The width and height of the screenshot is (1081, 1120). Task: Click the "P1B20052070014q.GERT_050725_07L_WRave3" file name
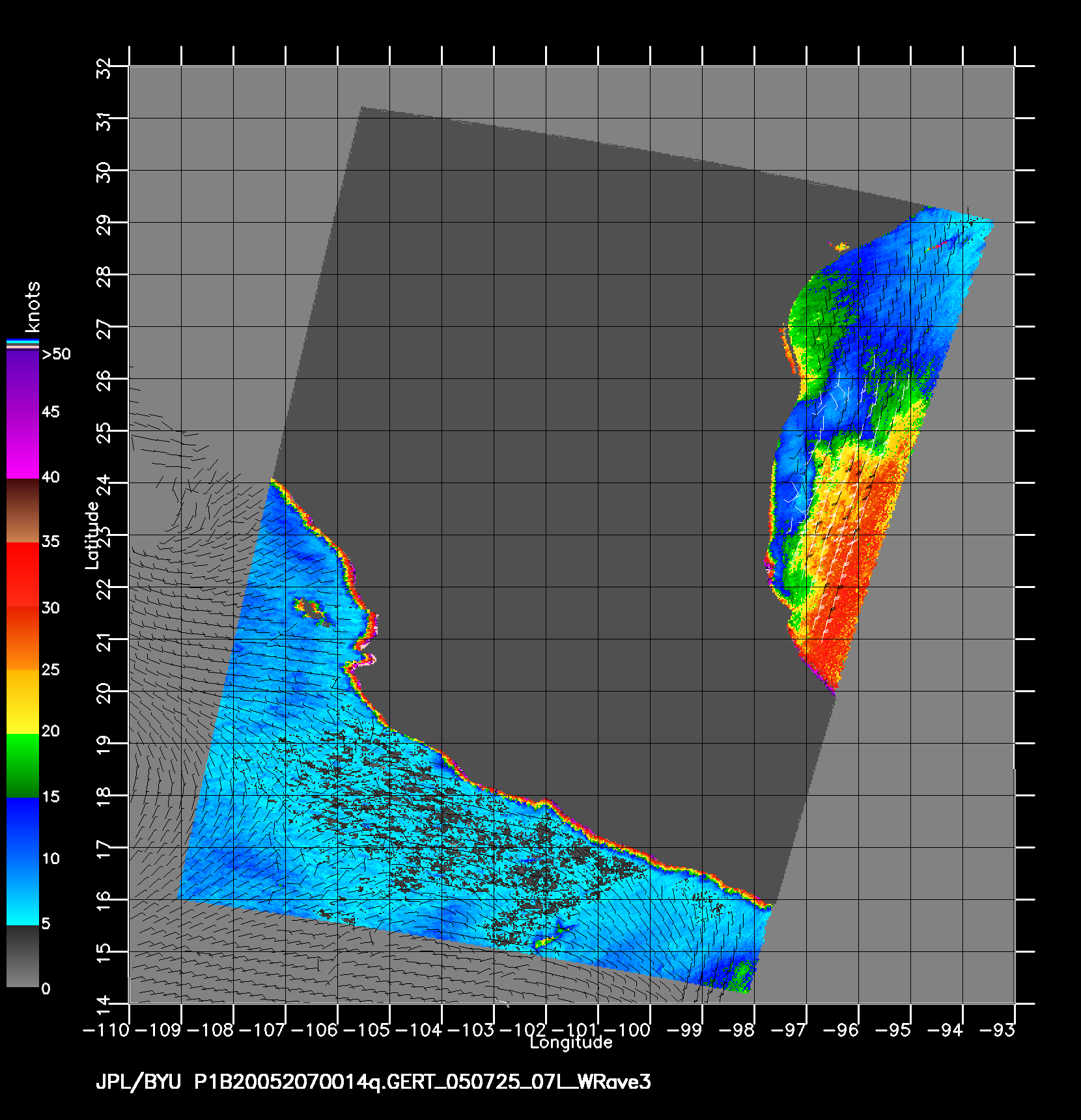(423, 1082)
